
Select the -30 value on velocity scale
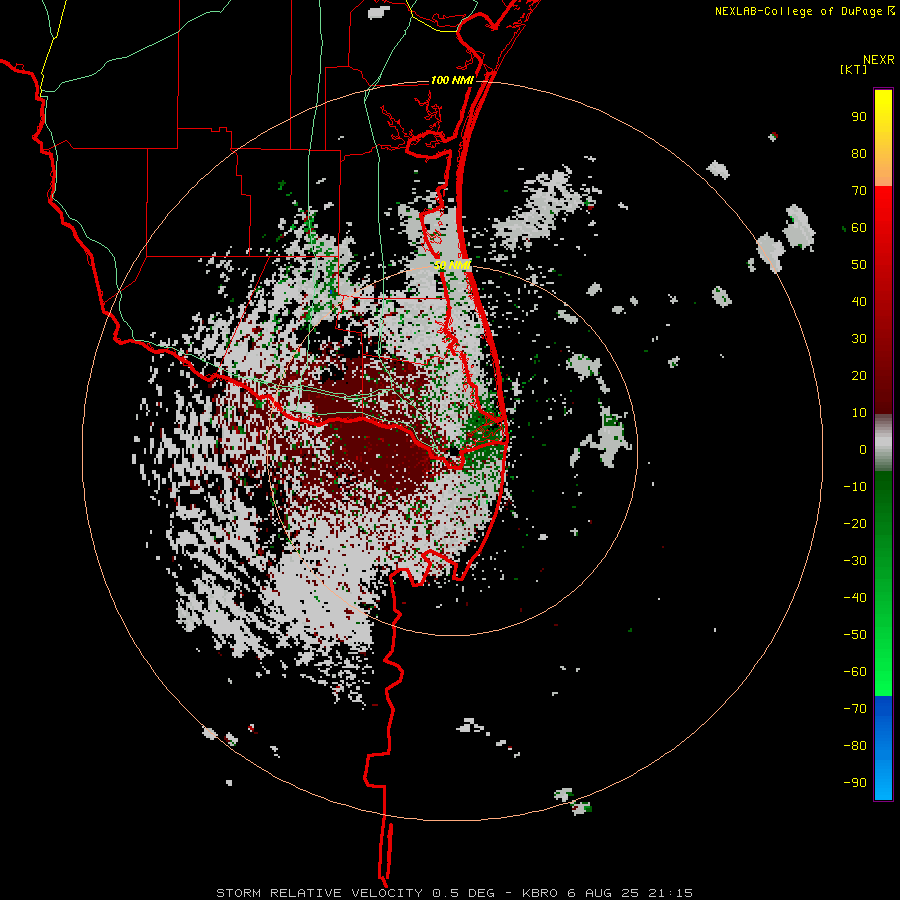[855, 561]
